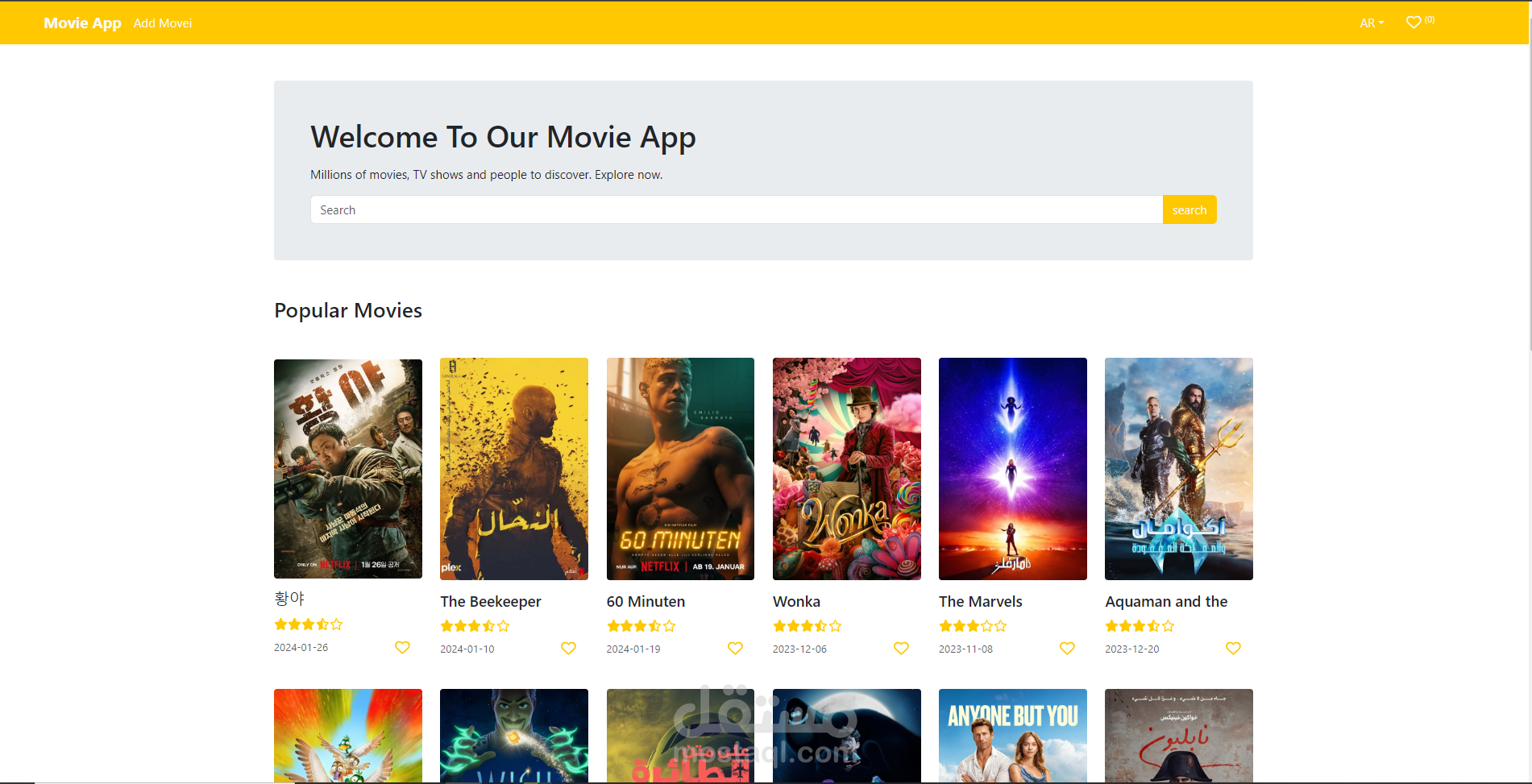Click release date 2024-01-19

pyautogui.click(x=633, y=649)
